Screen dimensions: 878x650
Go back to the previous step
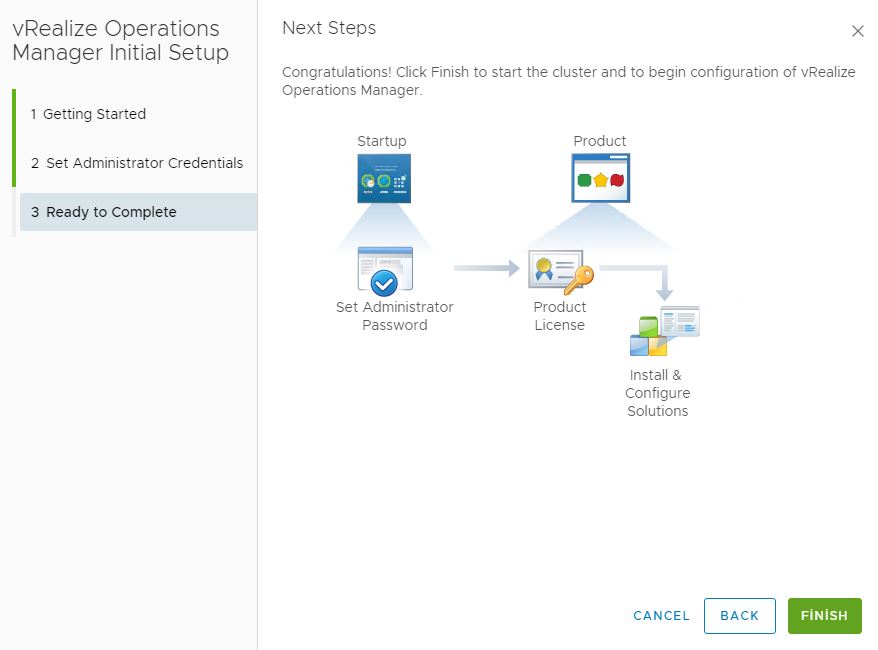tap(740, 616)
